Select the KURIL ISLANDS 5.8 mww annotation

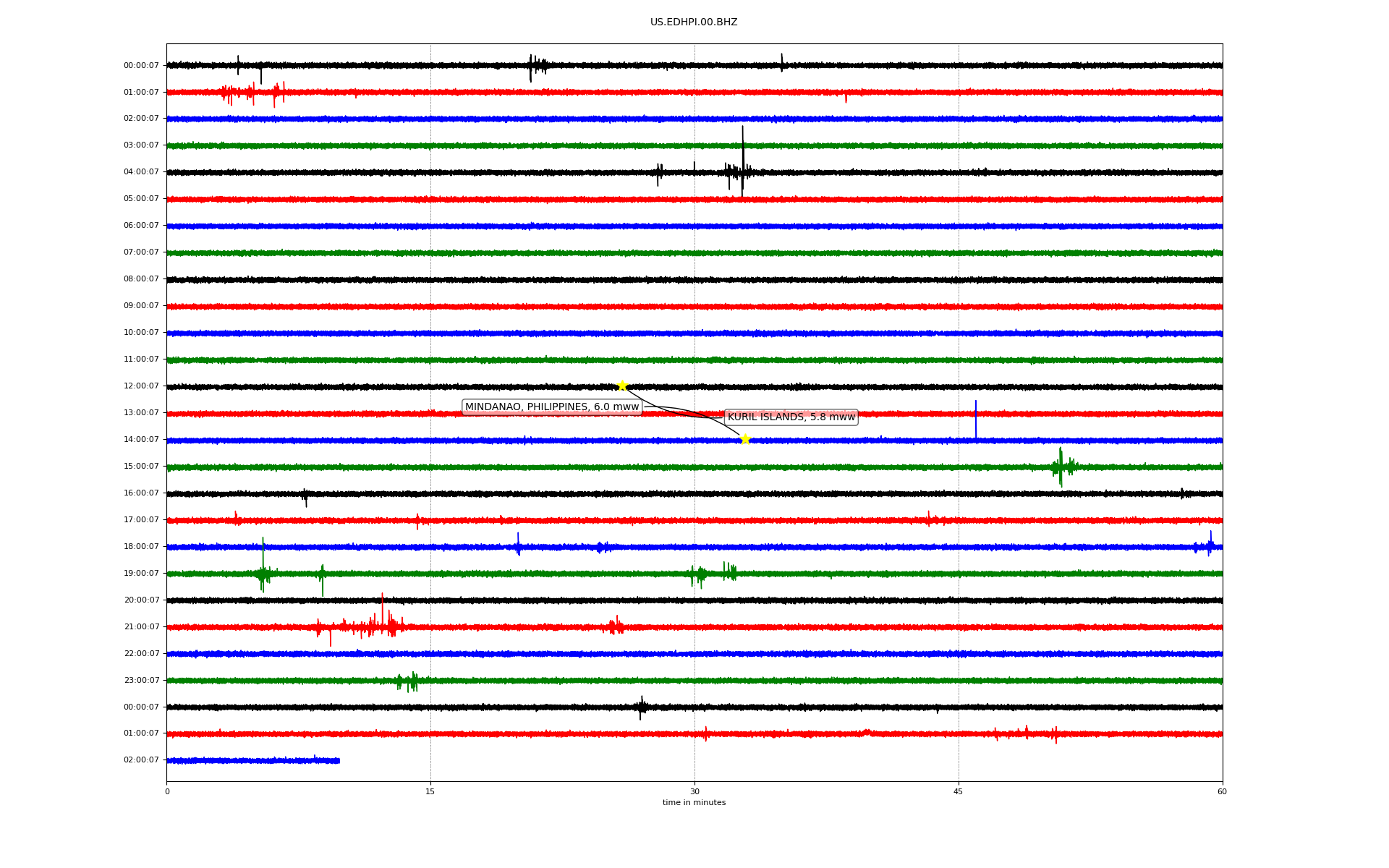pos(791,417)
